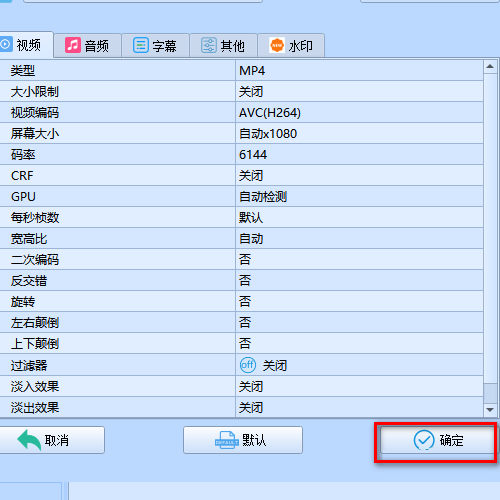Click the CRF row label
Screen dimensions: 500x500
coord(22,176)
